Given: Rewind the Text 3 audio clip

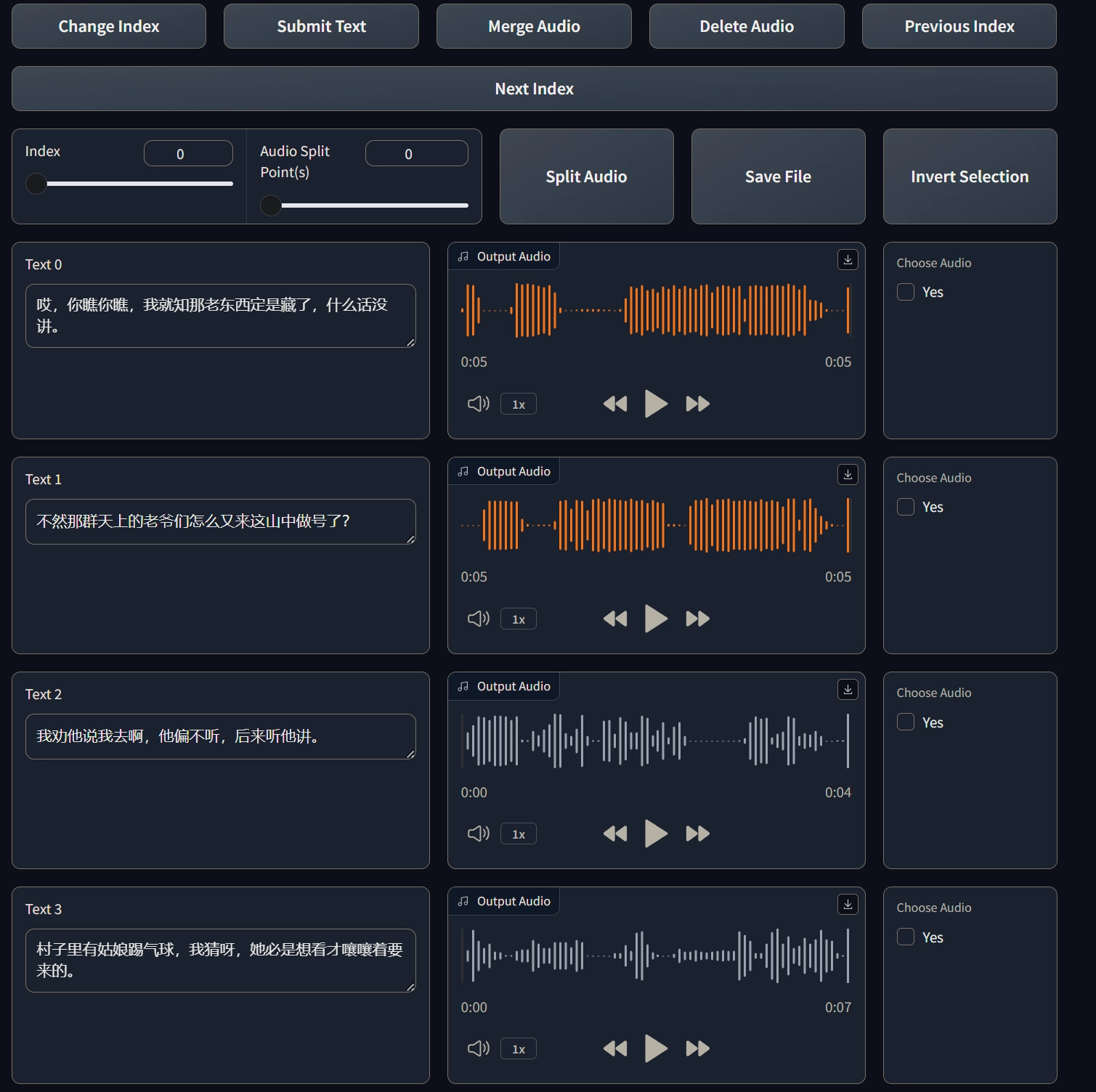Looking at the screenshot, I should (615, 1048).
